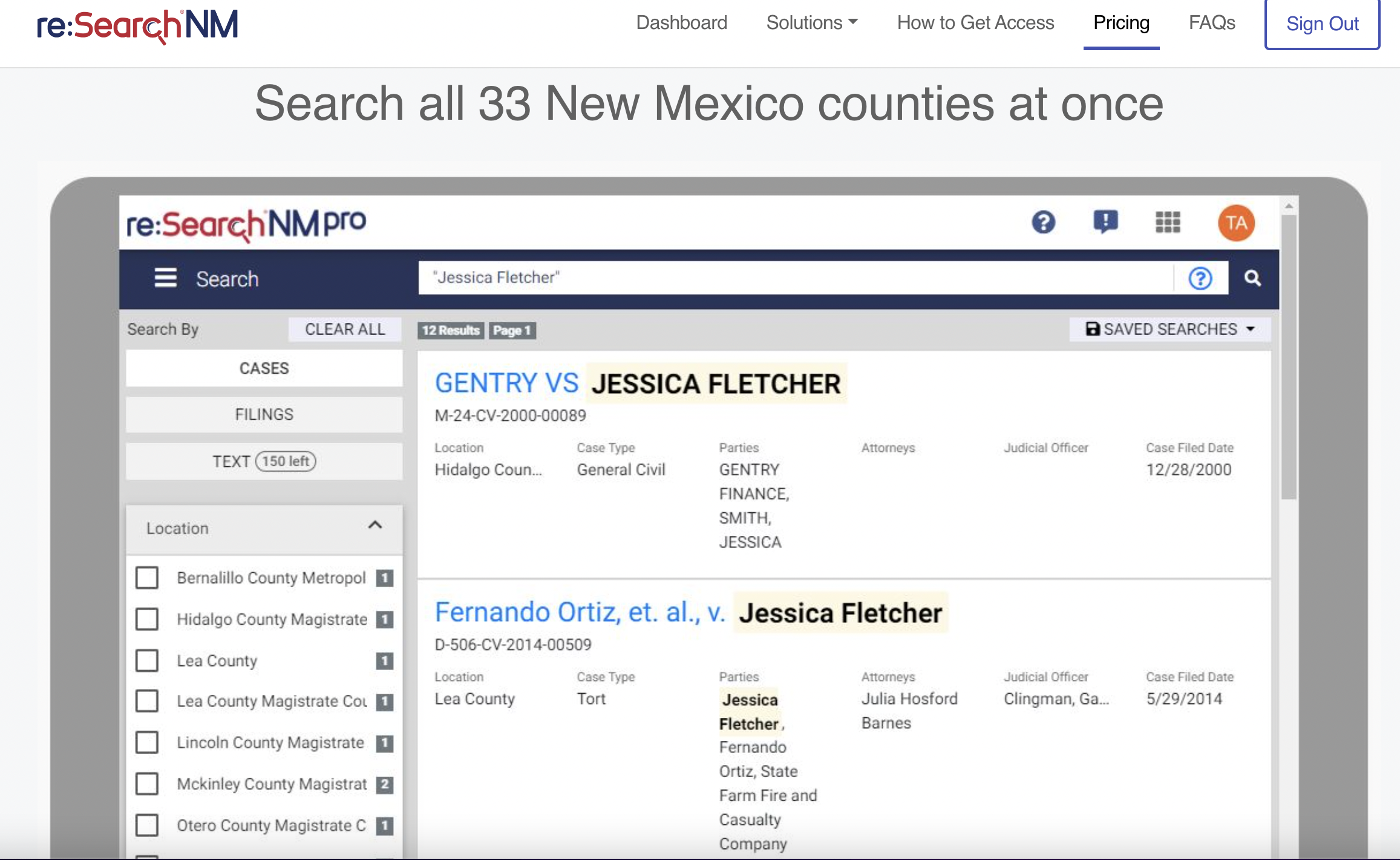Click the scrollbar up arrow
Image resolution: width=1400 pixels, height=860 pixels.
pyautogui.click(x=1289, y=206)
